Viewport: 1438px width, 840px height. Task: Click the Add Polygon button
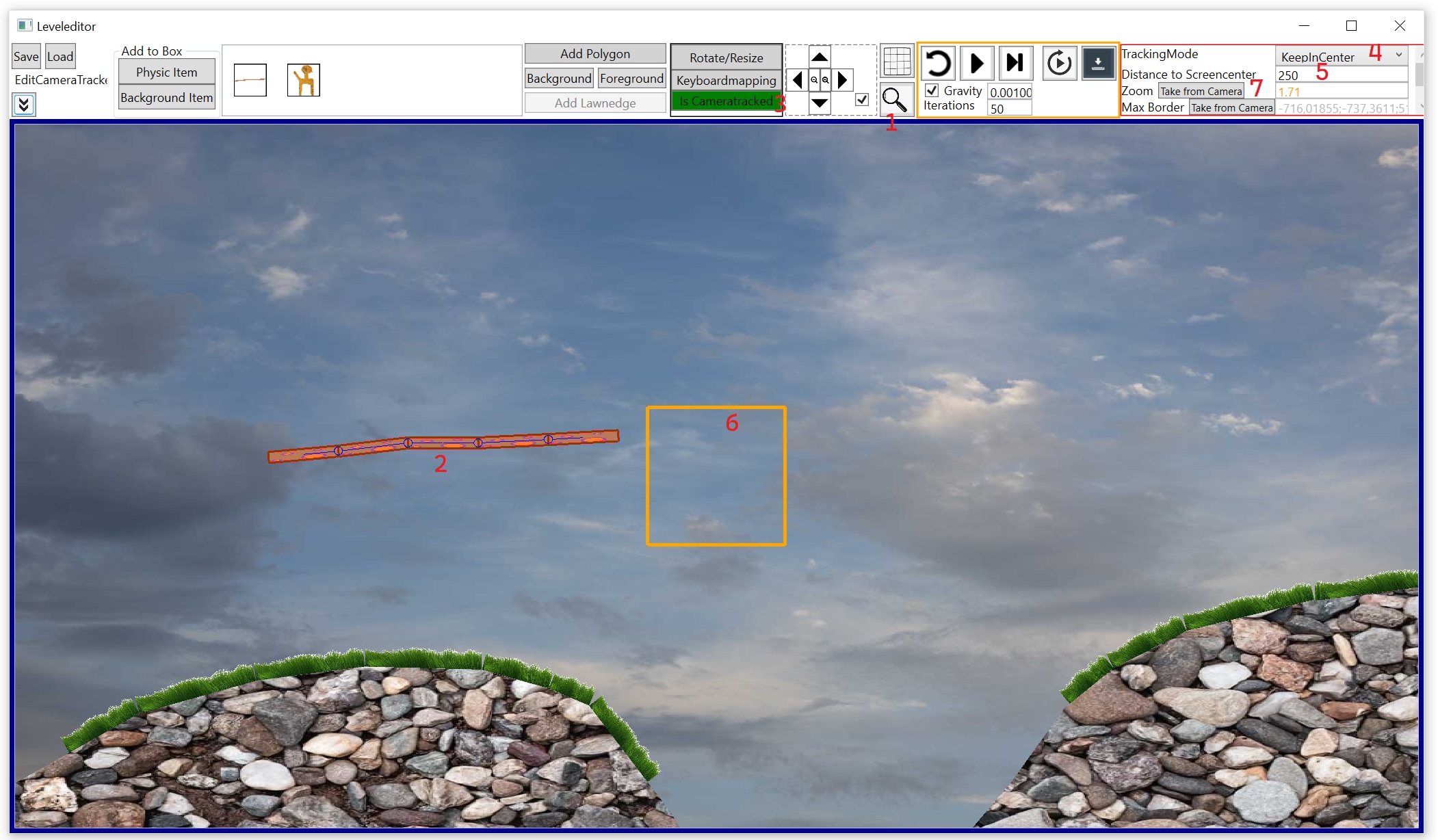click(x=594, y=54)
